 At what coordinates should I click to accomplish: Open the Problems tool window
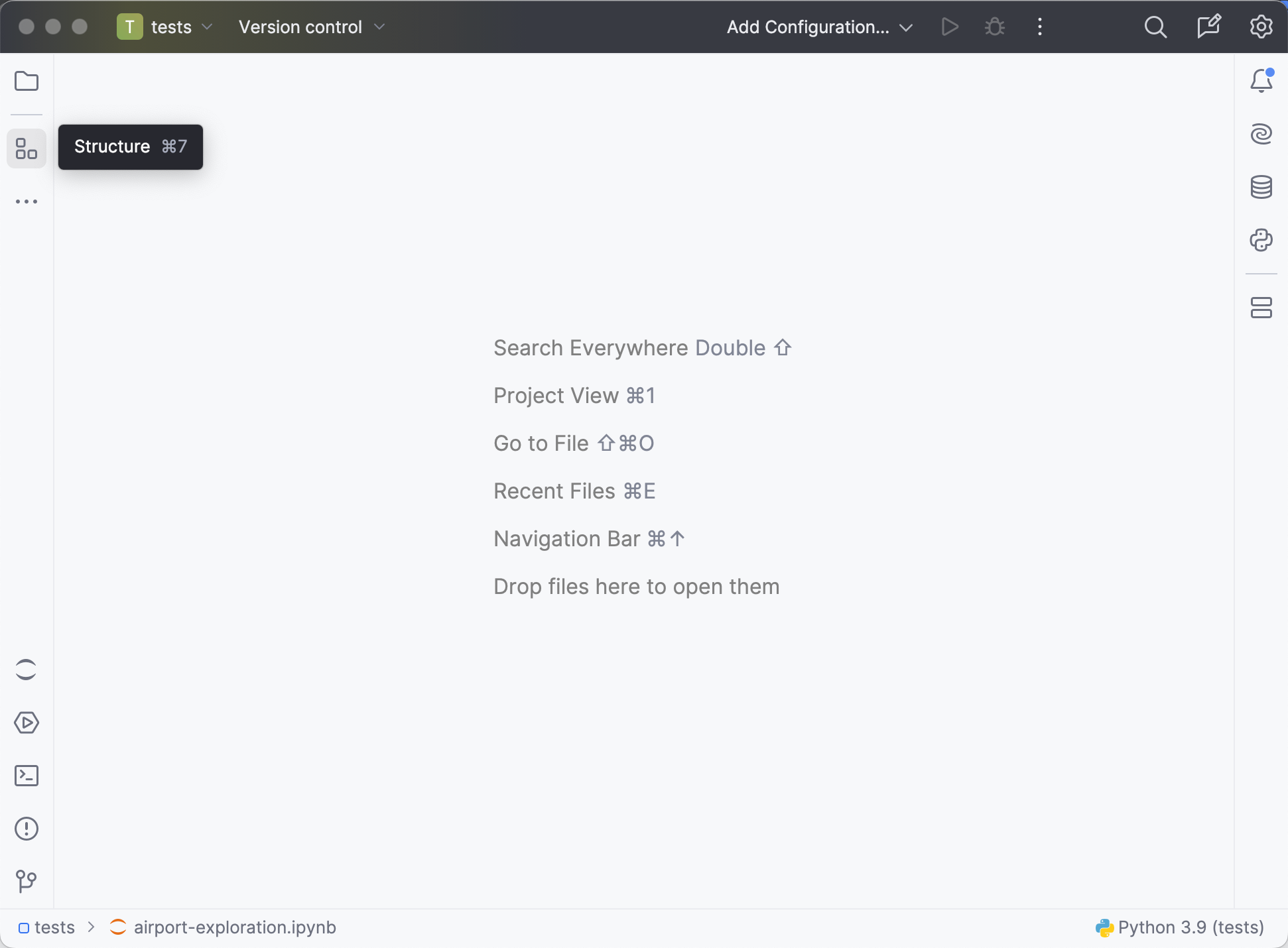tap(27, 829)
